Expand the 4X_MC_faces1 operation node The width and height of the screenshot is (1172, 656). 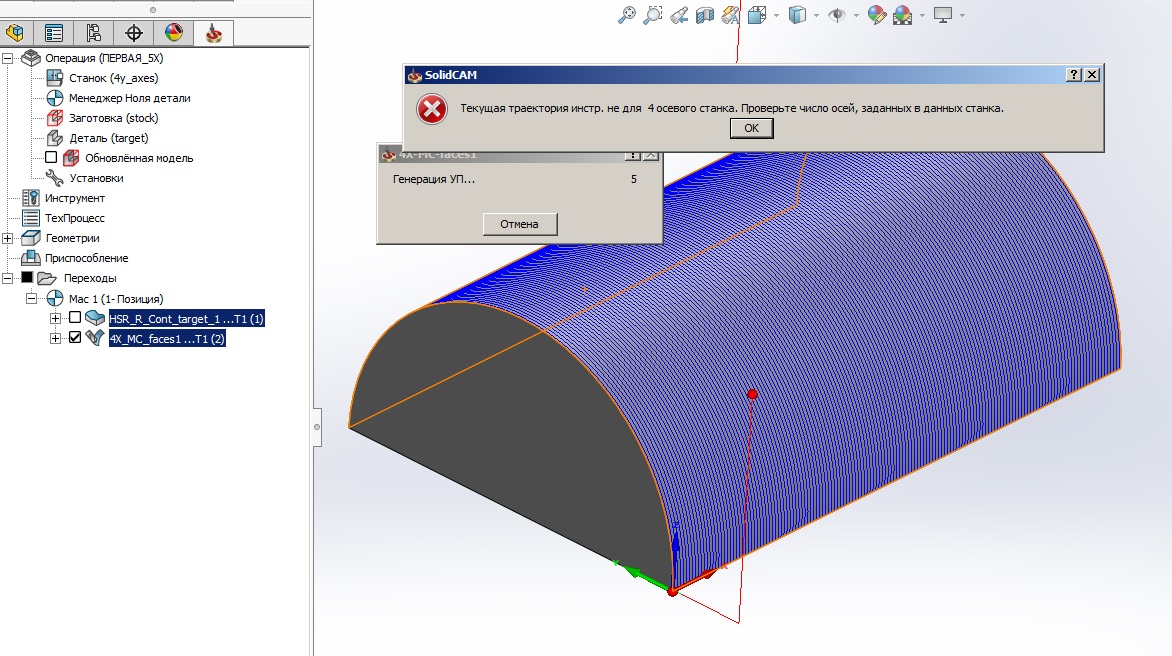pyautogui.click(x=55, y=338)
